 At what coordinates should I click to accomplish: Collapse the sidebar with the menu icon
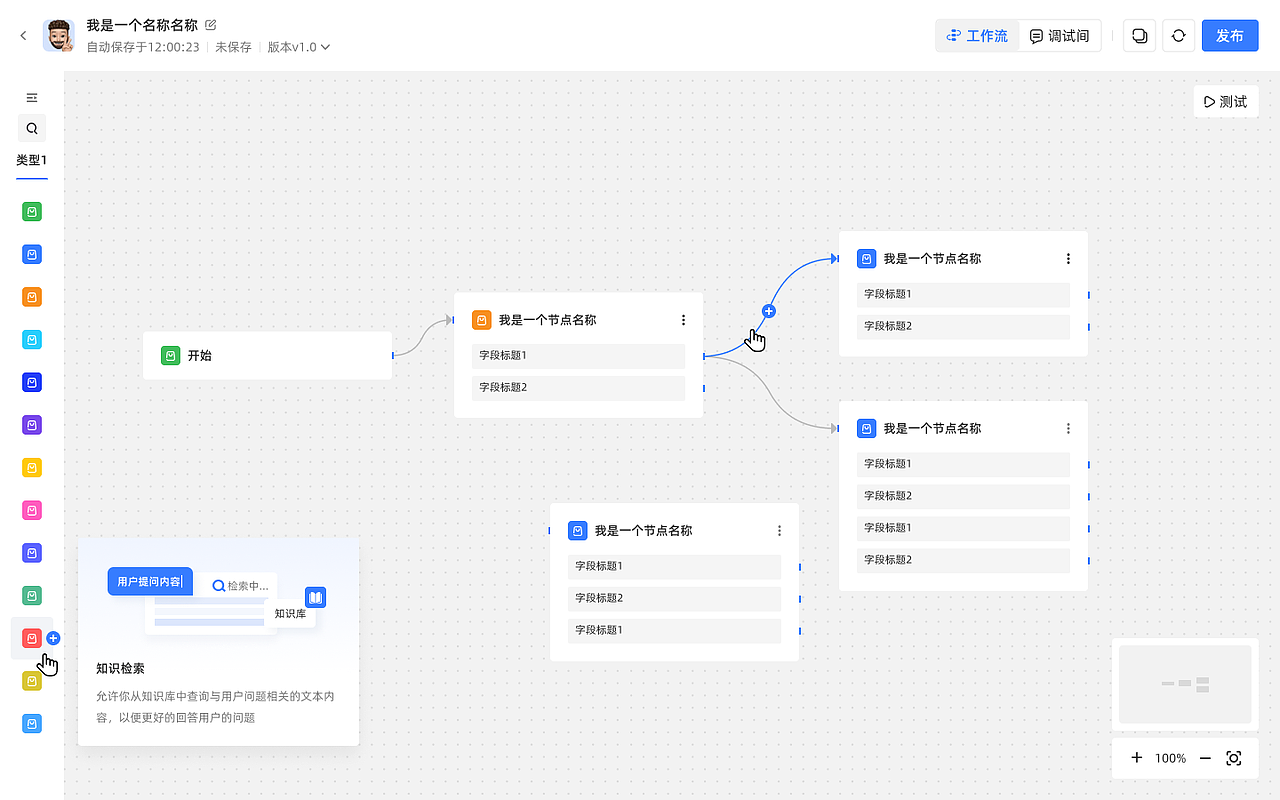point(32,97)
